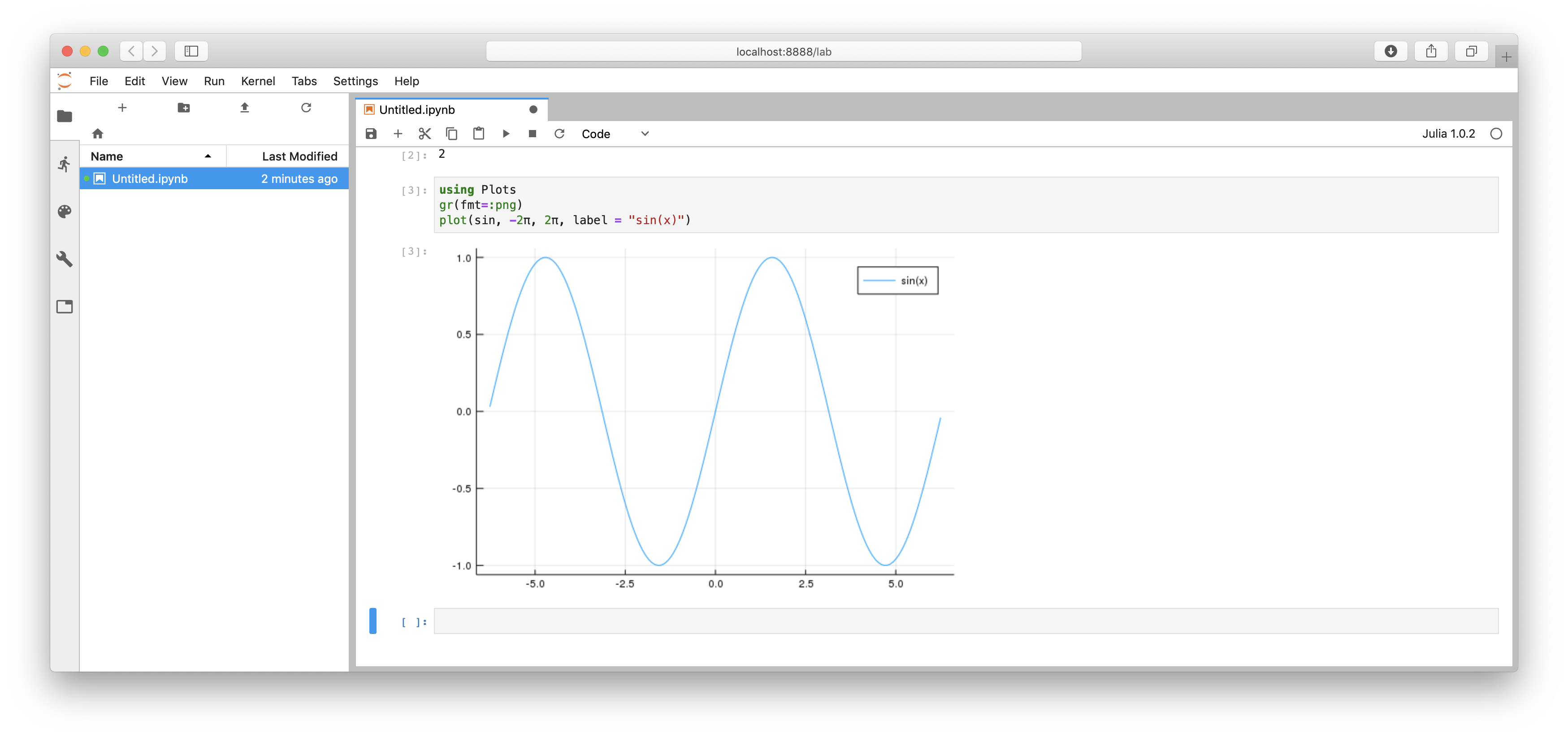Open the Commands palette sidebar tab
This screenshot has width=1568, height=738.
tap(65, 211)
